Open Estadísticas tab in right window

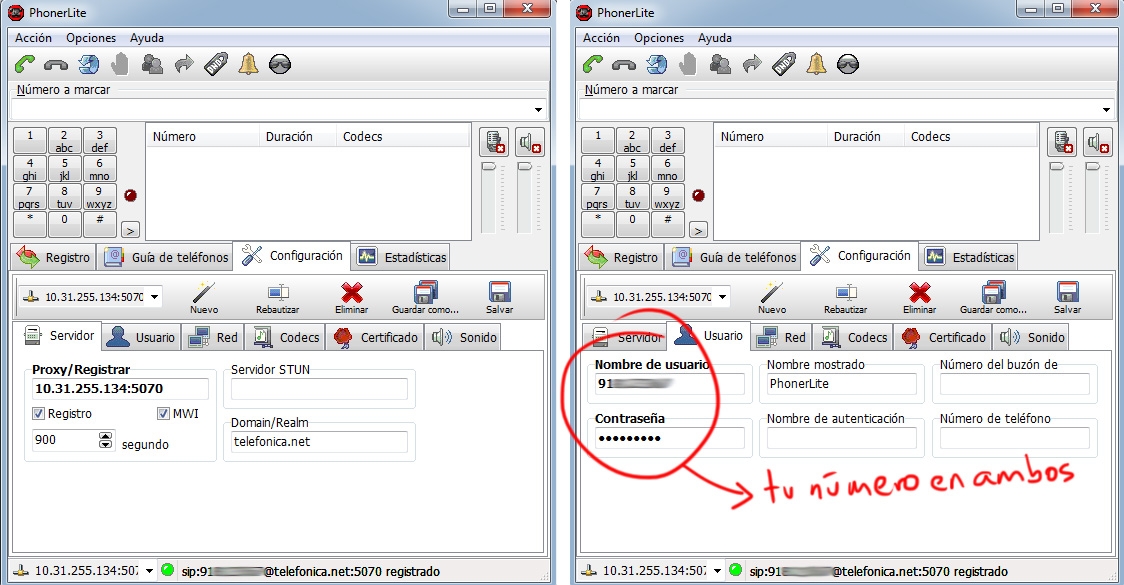coord(968,257)
